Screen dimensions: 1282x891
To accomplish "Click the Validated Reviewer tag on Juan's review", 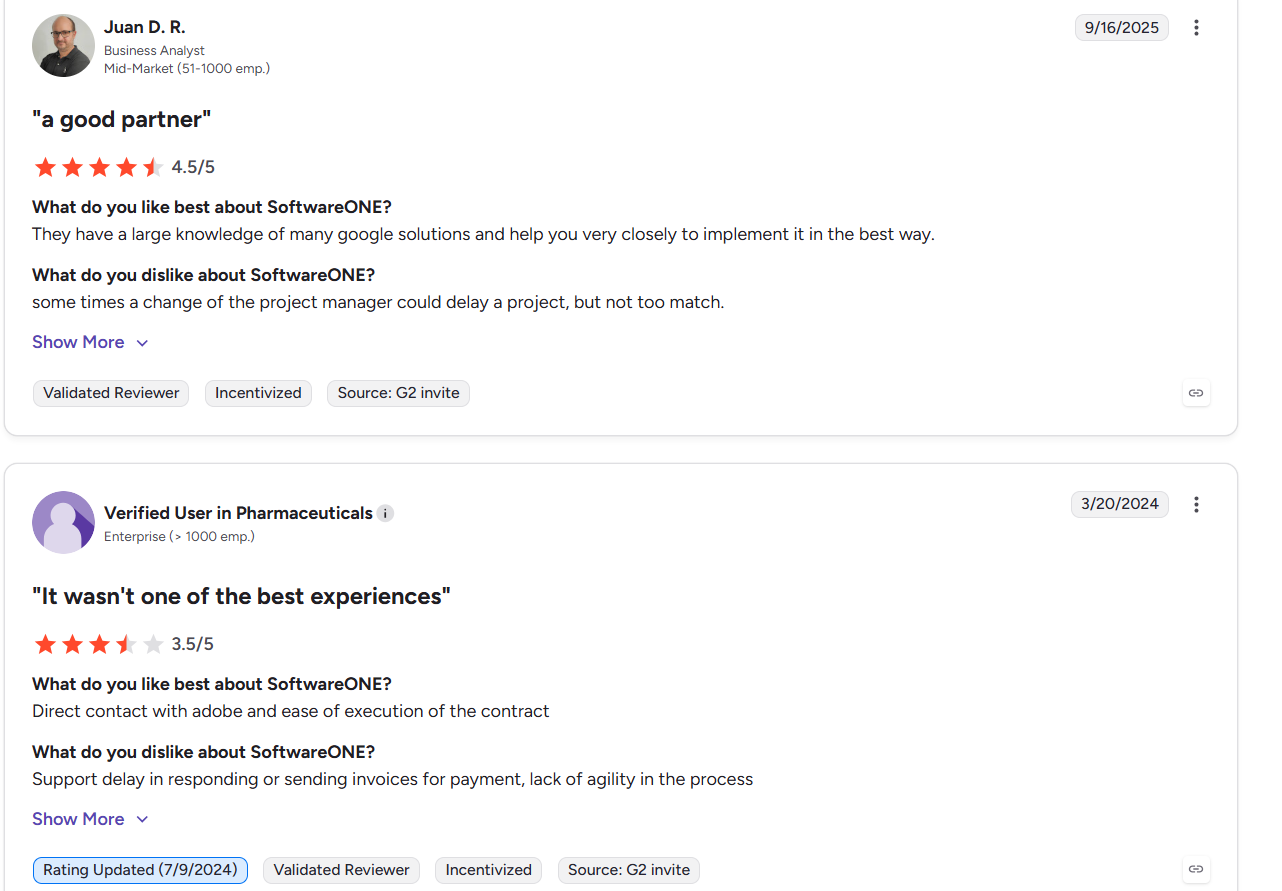I will (111, 393).
